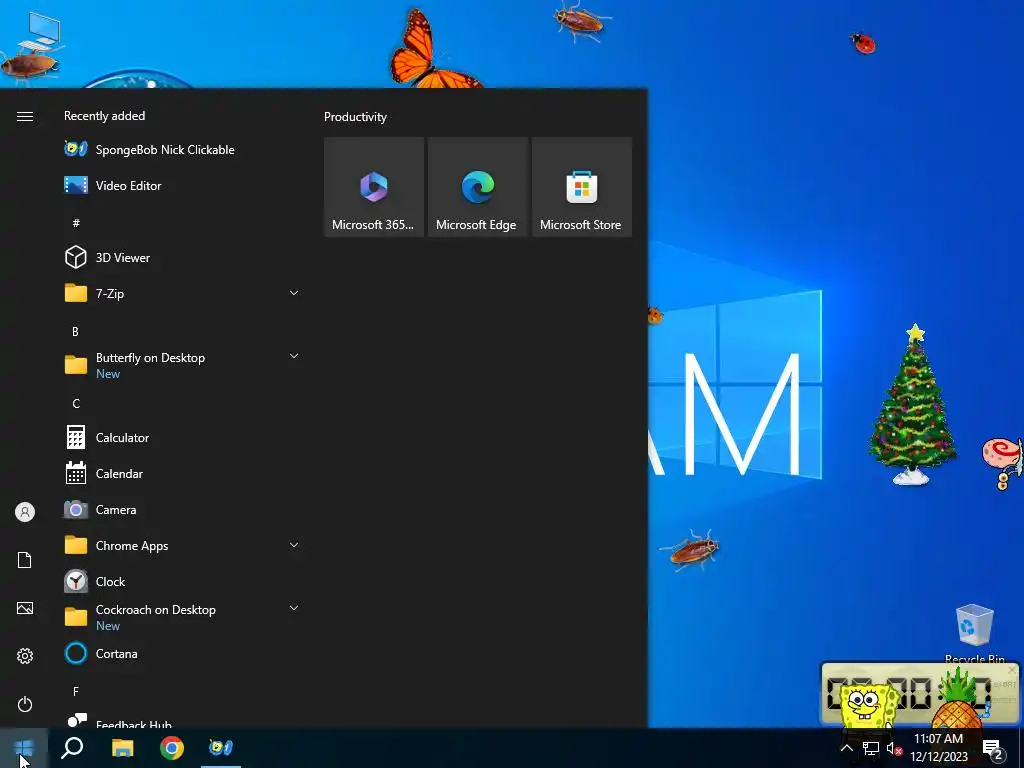Open the Microsoft Edge tile

477,187
